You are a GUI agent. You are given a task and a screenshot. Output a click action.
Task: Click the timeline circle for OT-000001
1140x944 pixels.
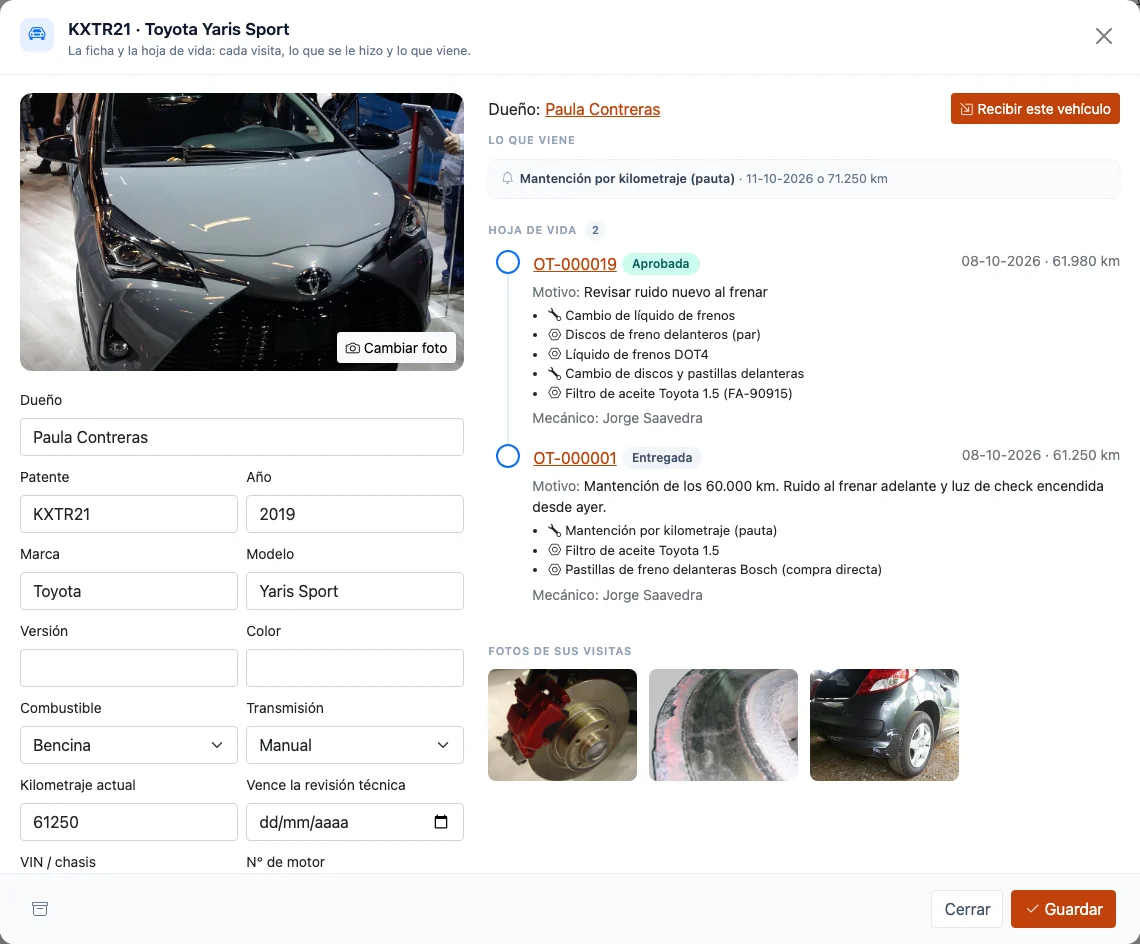coord(507,456)
